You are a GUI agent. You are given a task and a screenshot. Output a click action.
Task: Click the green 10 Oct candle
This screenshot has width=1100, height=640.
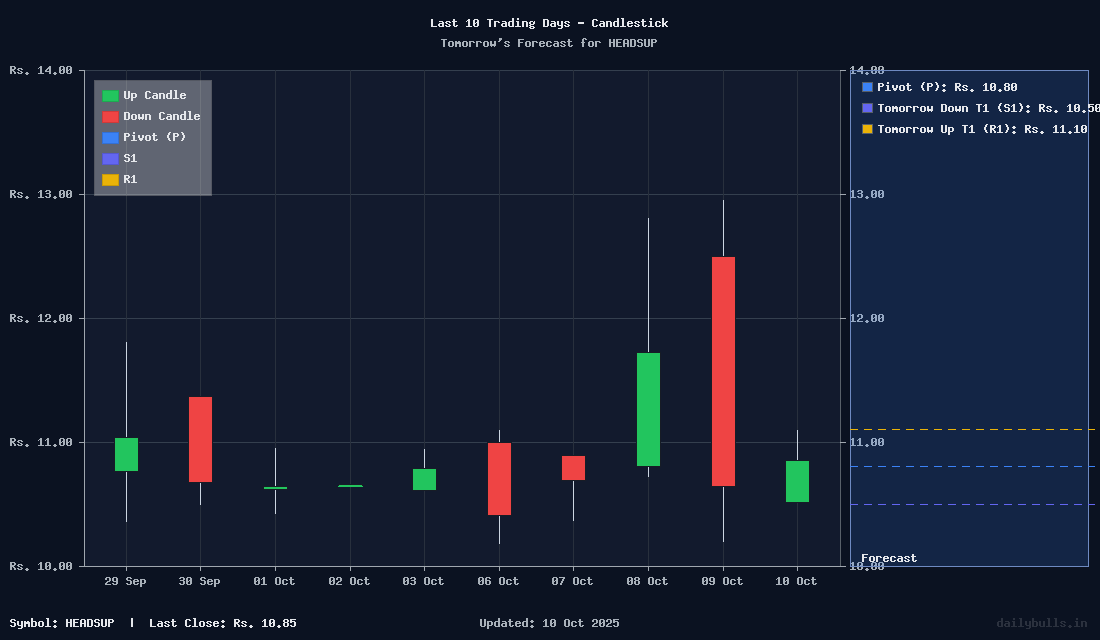pos(797,481)
